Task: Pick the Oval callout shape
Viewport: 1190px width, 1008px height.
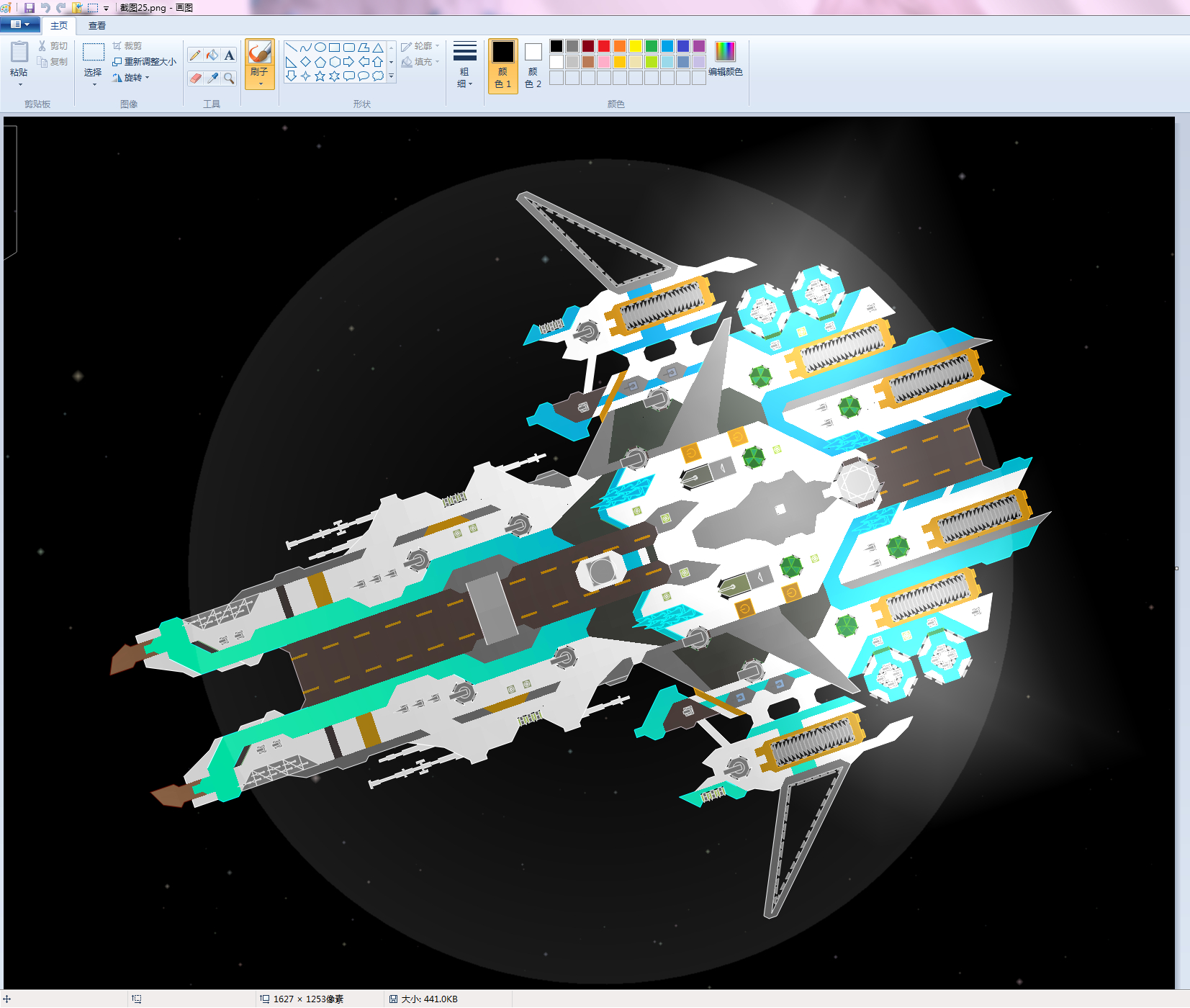Action: [364, 76]
